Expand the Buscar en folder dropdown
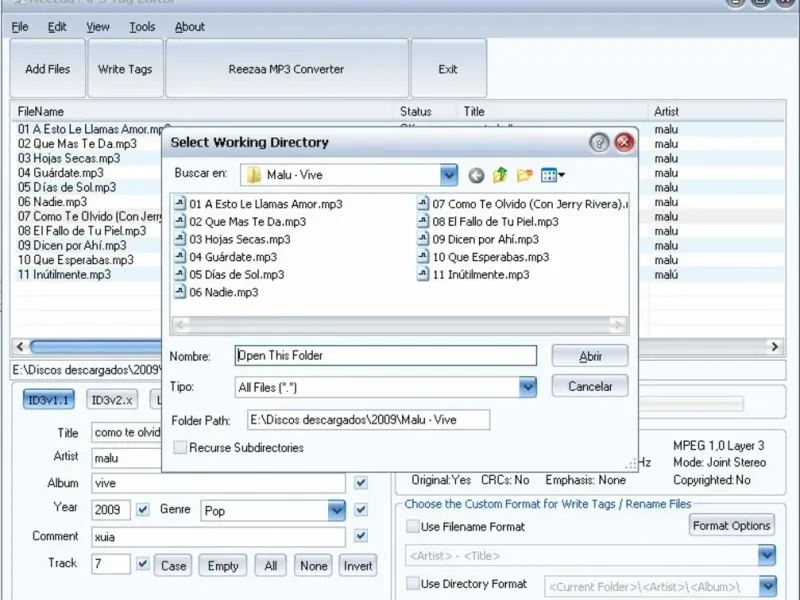The width and height of the screenshot is (800, 600). 448,175
